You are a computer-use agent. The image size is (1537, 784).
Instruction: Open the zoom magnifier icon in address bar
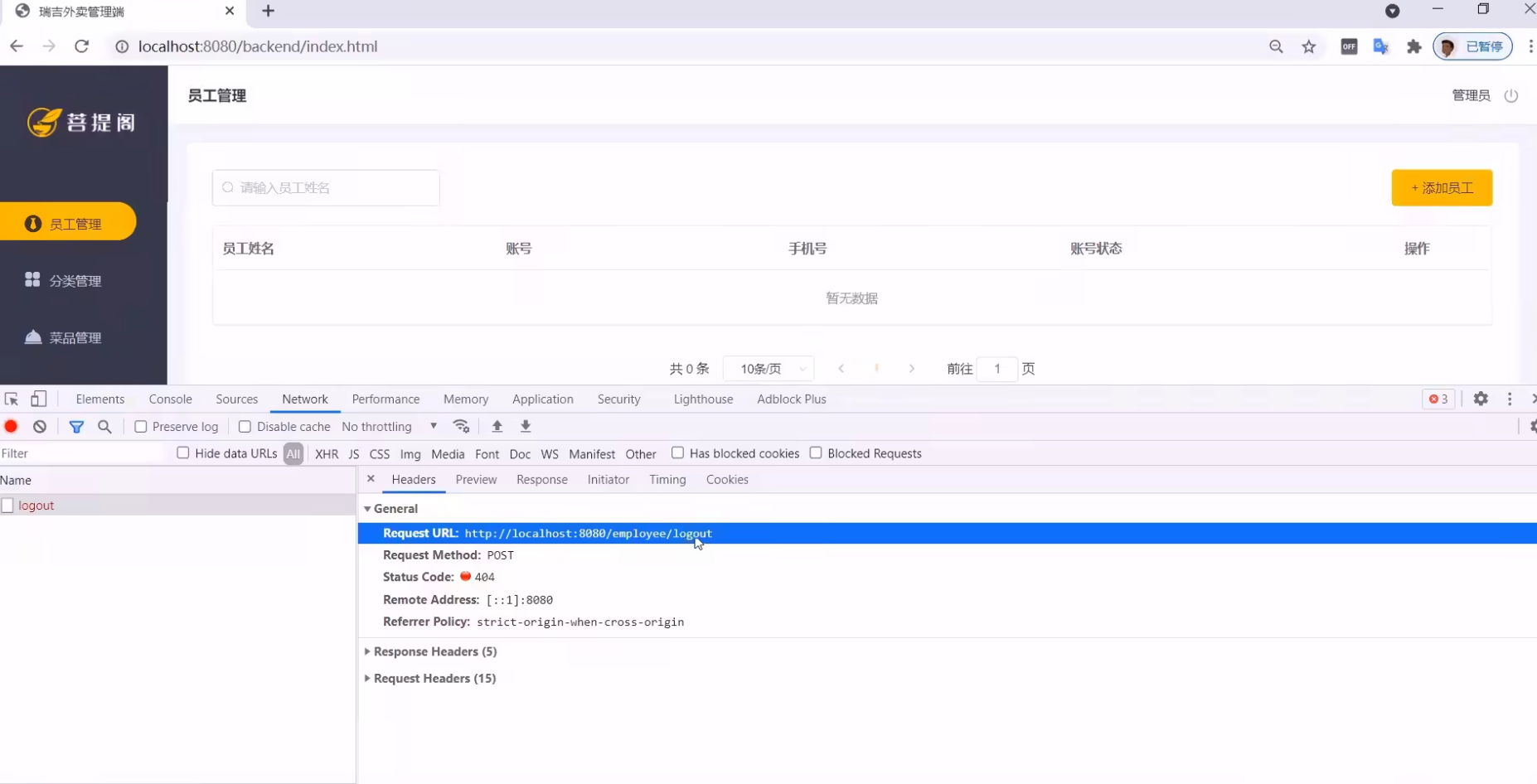click(x=1276, y=46)
